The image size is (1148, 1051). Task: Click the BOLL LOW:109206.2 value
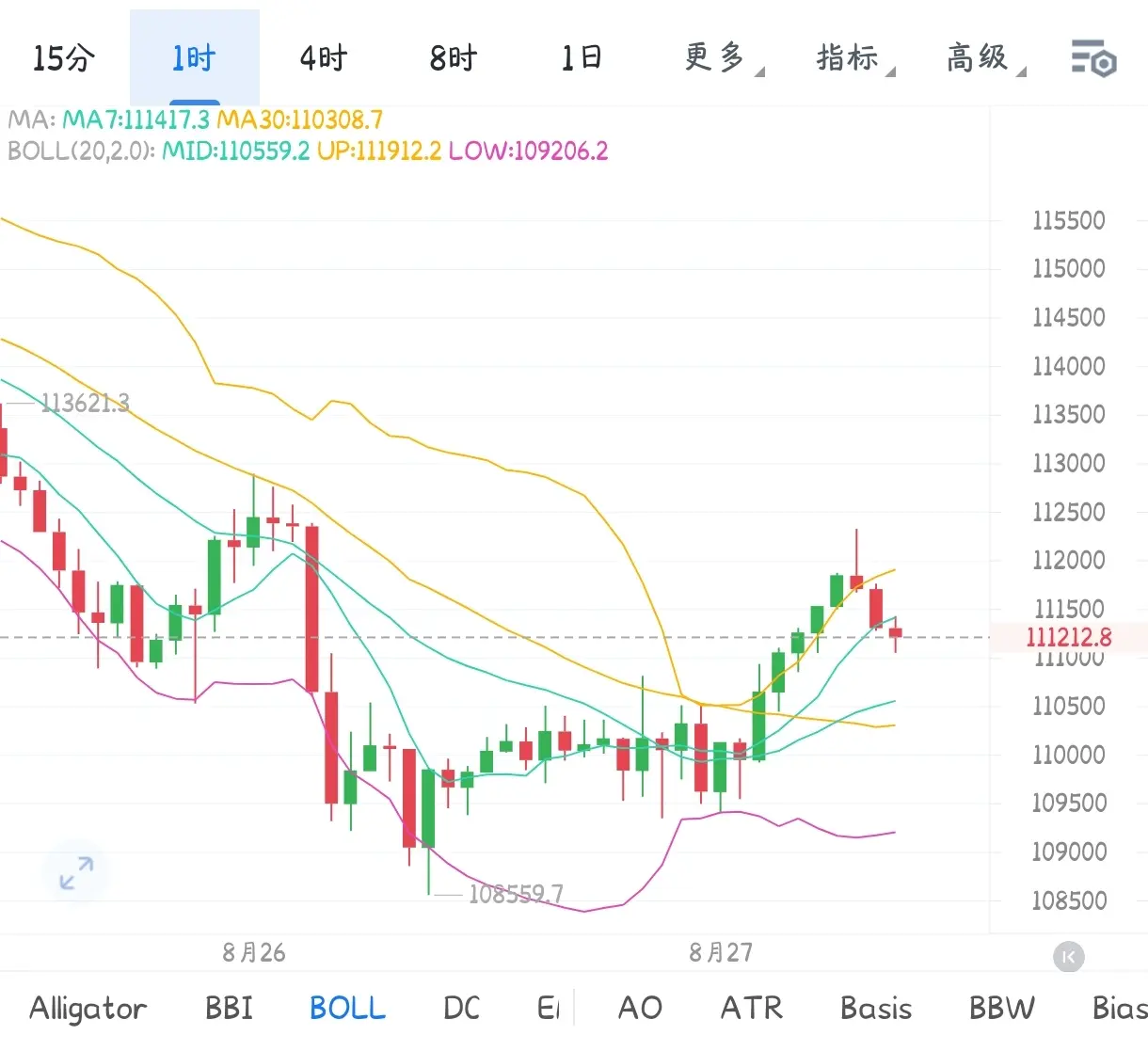click(528, 151)
